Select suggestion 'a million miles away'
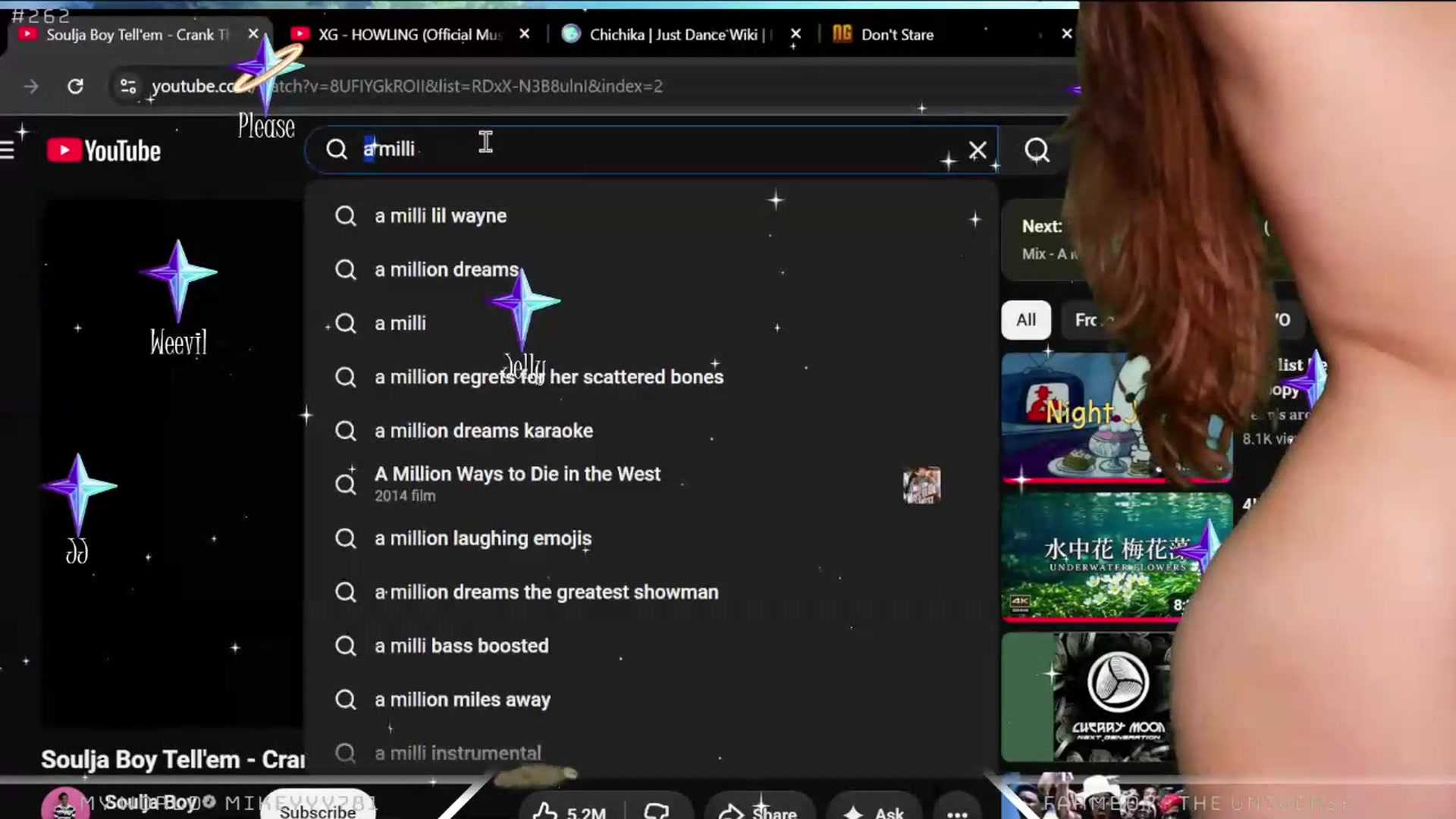This screenshot has height=819, width=1456. coord(651,701)
